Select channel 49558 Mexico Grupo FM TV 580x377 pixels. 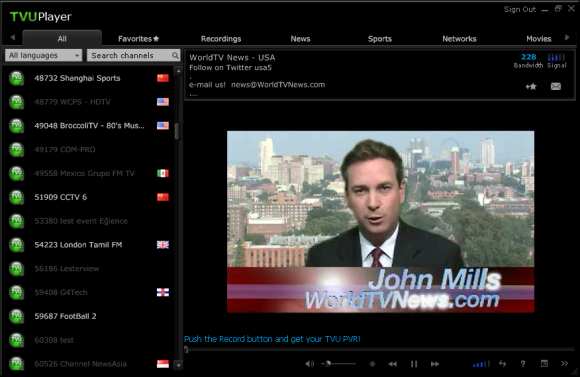click(89, 173)
